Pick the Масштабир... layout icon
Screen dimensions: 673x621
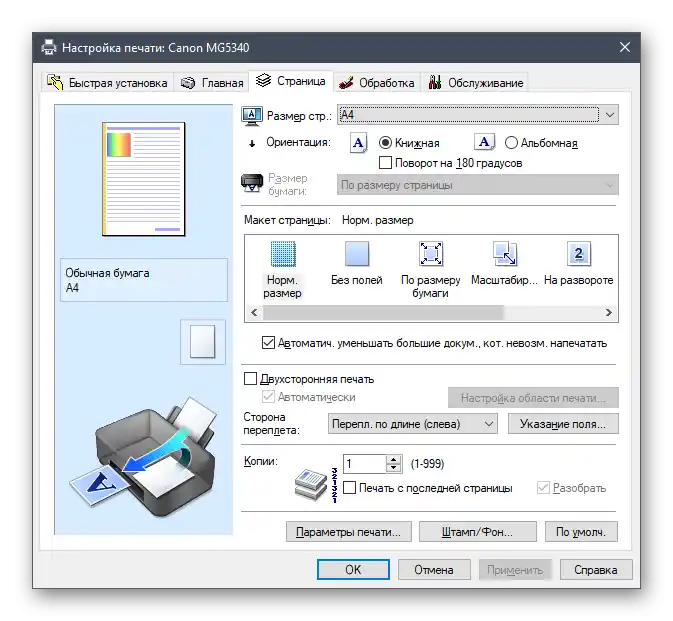tap(504, 254)
